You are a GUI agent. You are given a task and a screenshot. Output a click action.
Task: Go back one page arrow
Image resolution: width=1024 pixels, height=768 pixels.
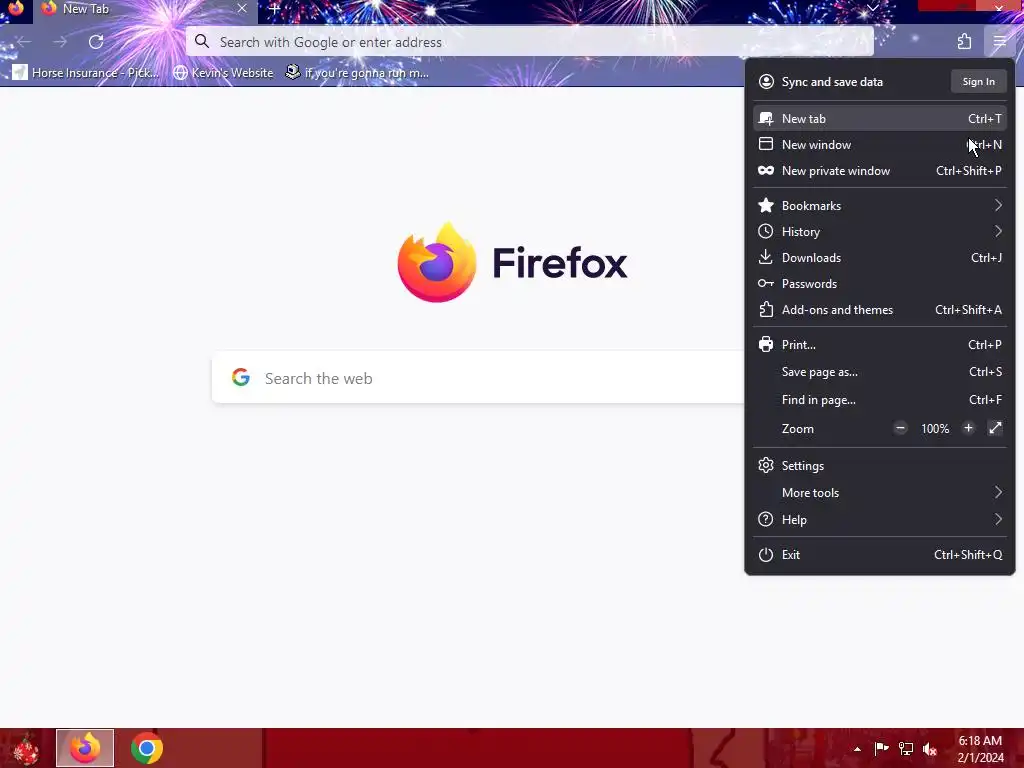pos(24,42)
